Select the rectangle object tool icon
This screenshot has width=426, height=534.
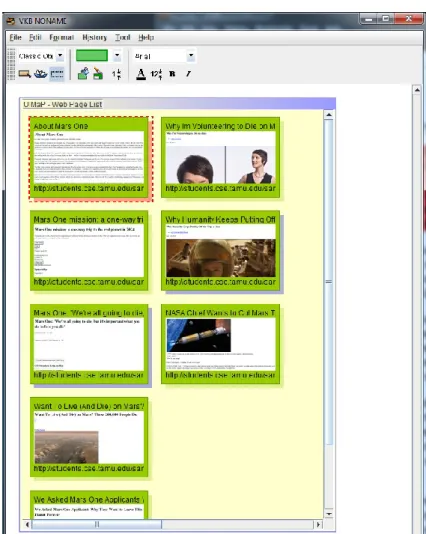(25, 74)
